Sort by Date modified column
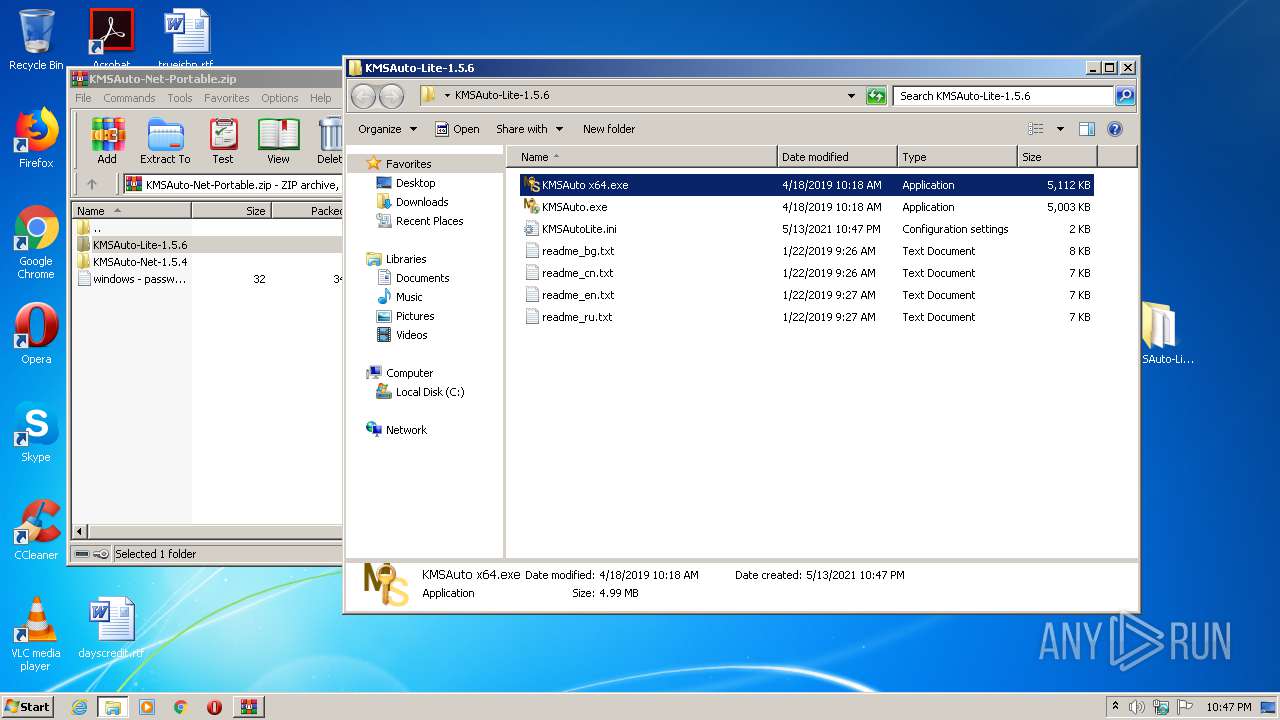This screenshot has width=1280, height=720. pyautogui.click(x=837, y=157)
